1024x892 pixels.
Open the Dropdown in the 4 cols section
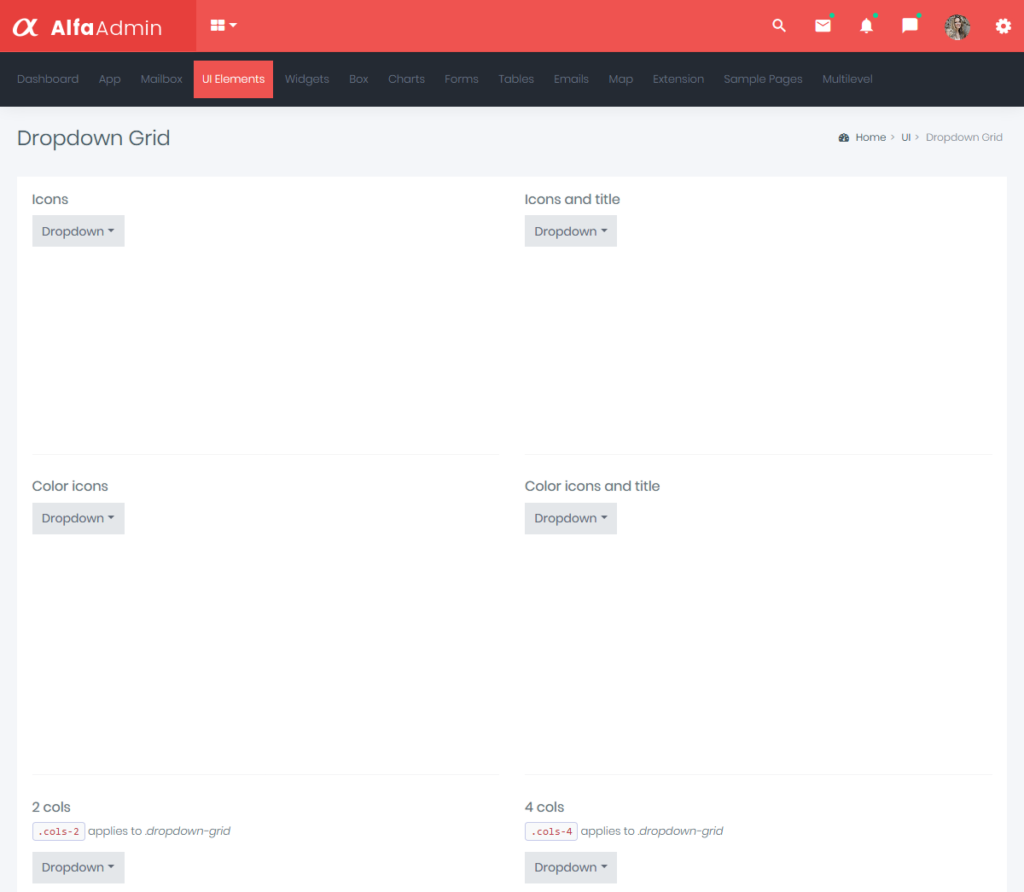coord(570,867)
